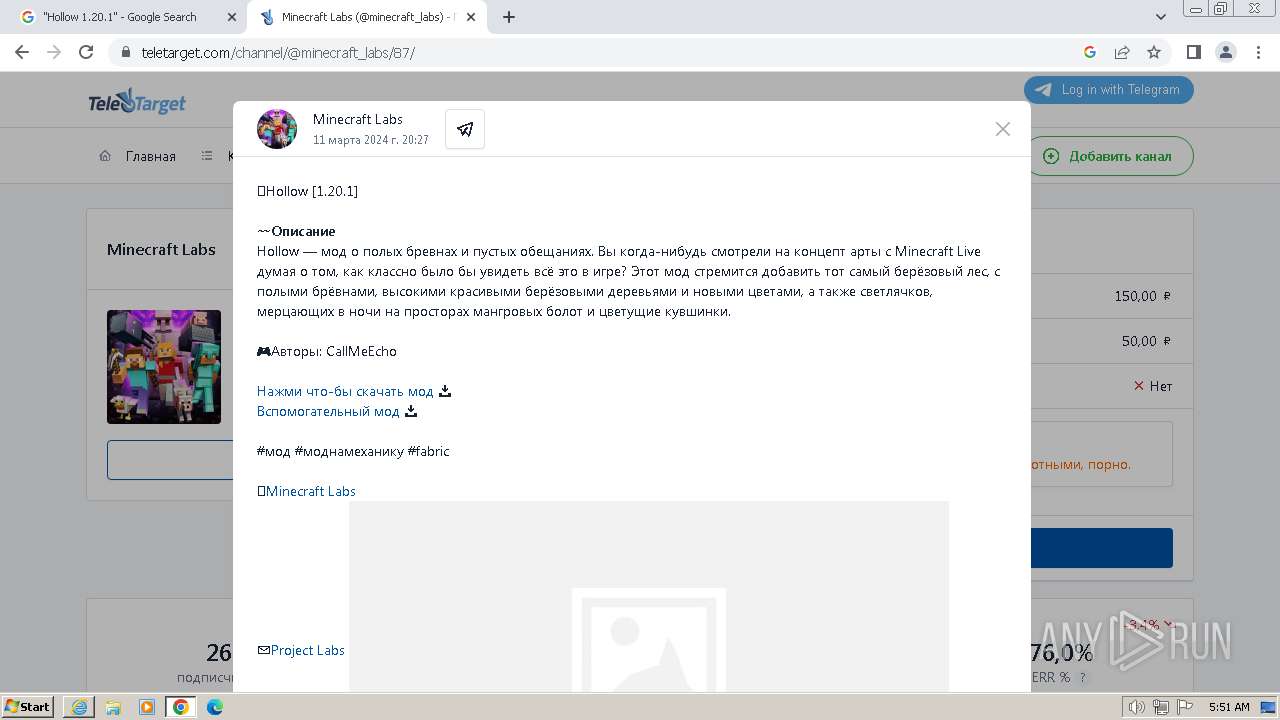The image size is (1280, 720).
Task: Close the Minecraft Labs post popup
Action: [x=1003, y=129]
